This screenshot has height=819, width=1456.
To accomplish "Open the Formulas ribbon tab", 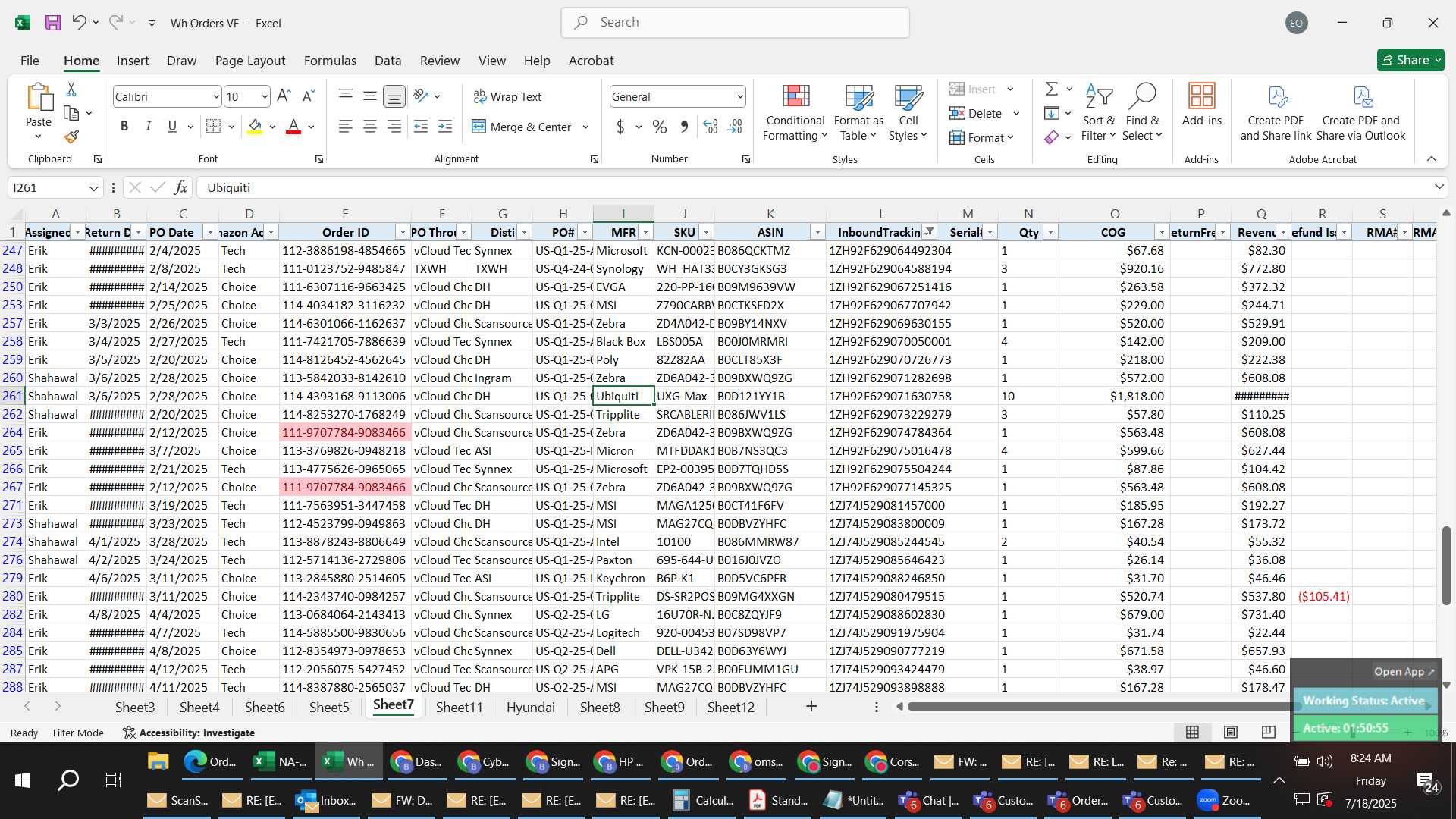I will [x=330, y=61].
